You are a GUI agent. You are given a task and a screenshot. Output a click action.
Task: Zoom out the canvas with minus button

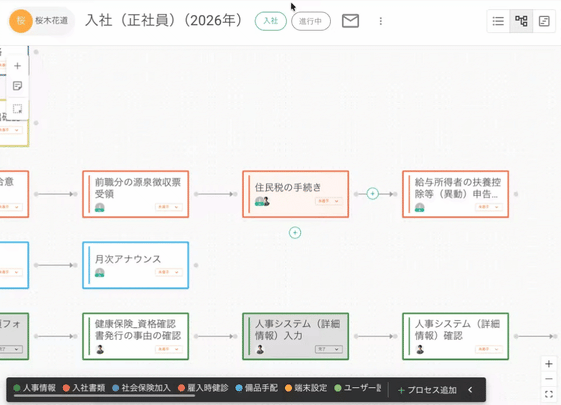coord(549,379)
